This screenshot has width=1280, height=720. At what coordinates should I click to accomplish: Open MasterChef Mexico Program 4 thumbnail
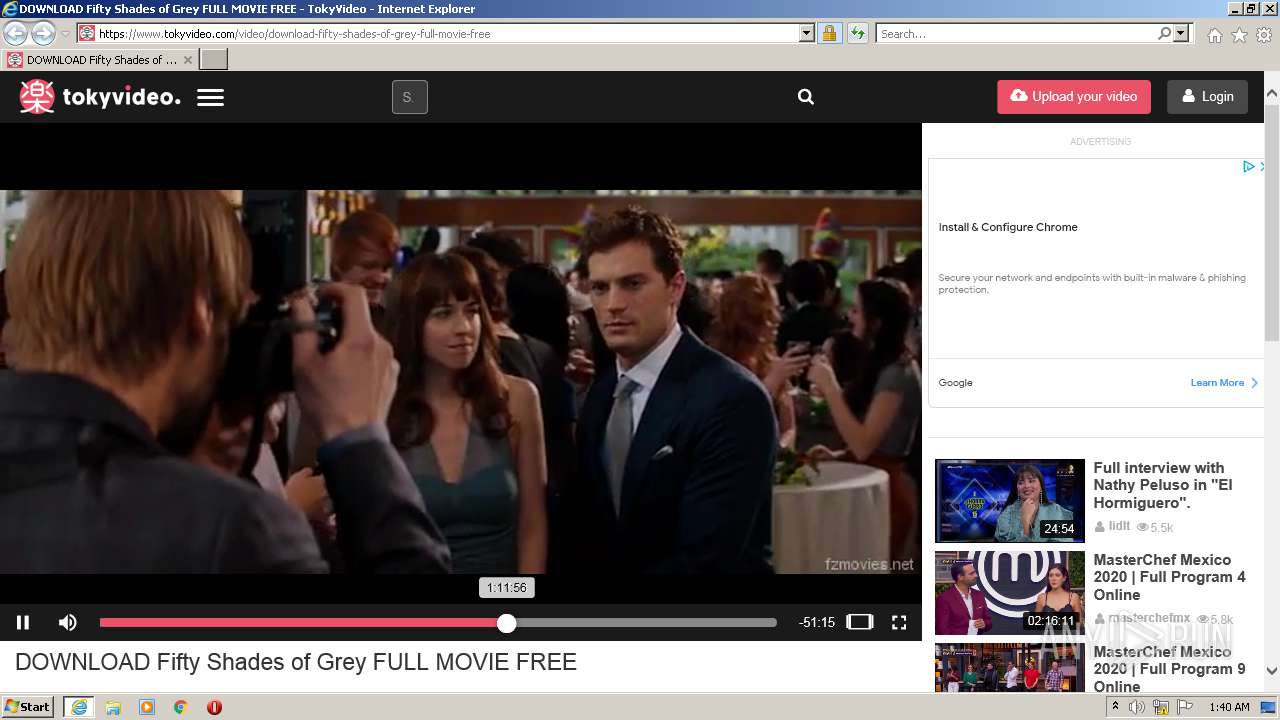coord(1010,593)
